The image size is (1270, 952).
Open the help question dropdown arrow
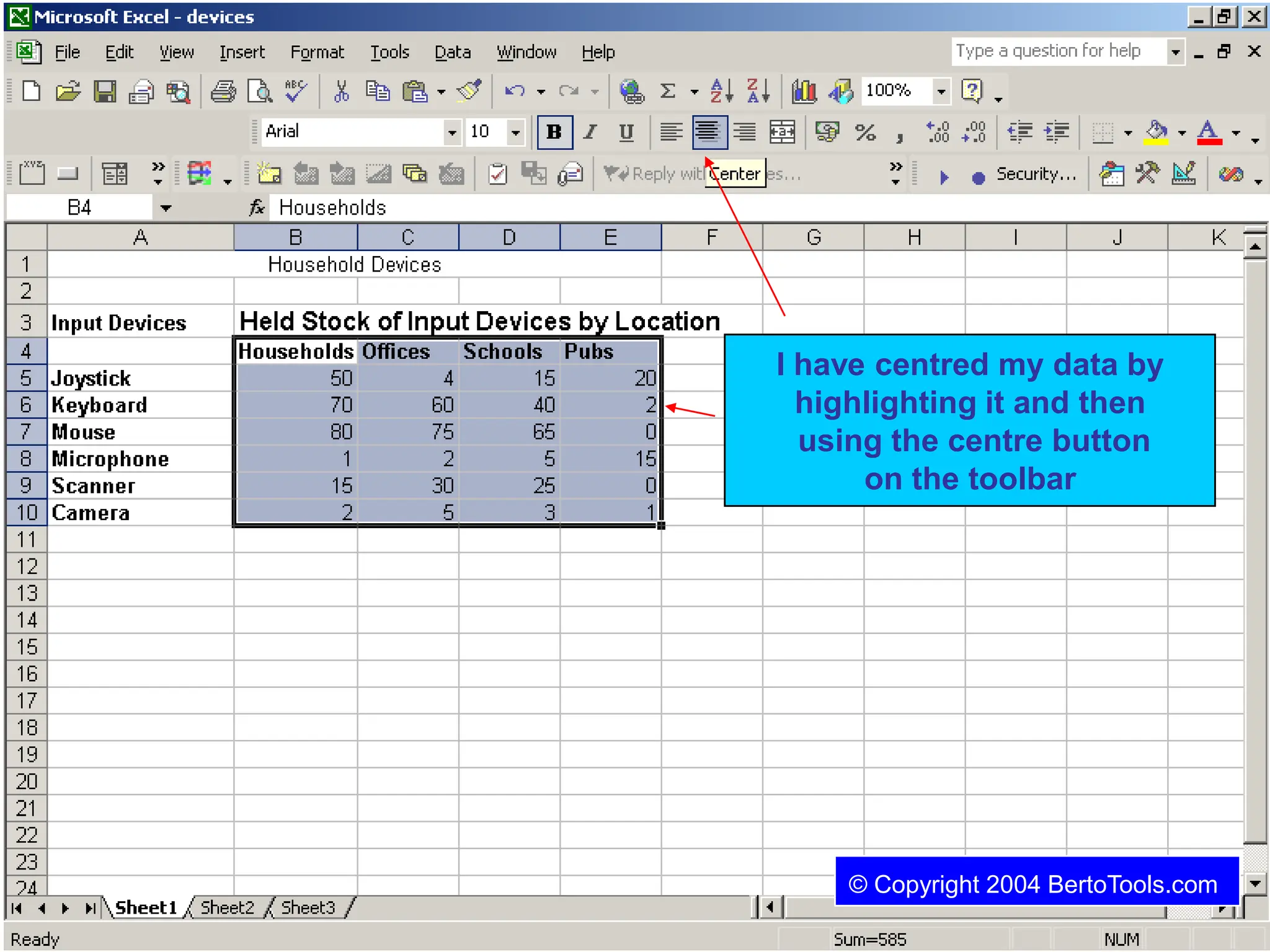998,99
